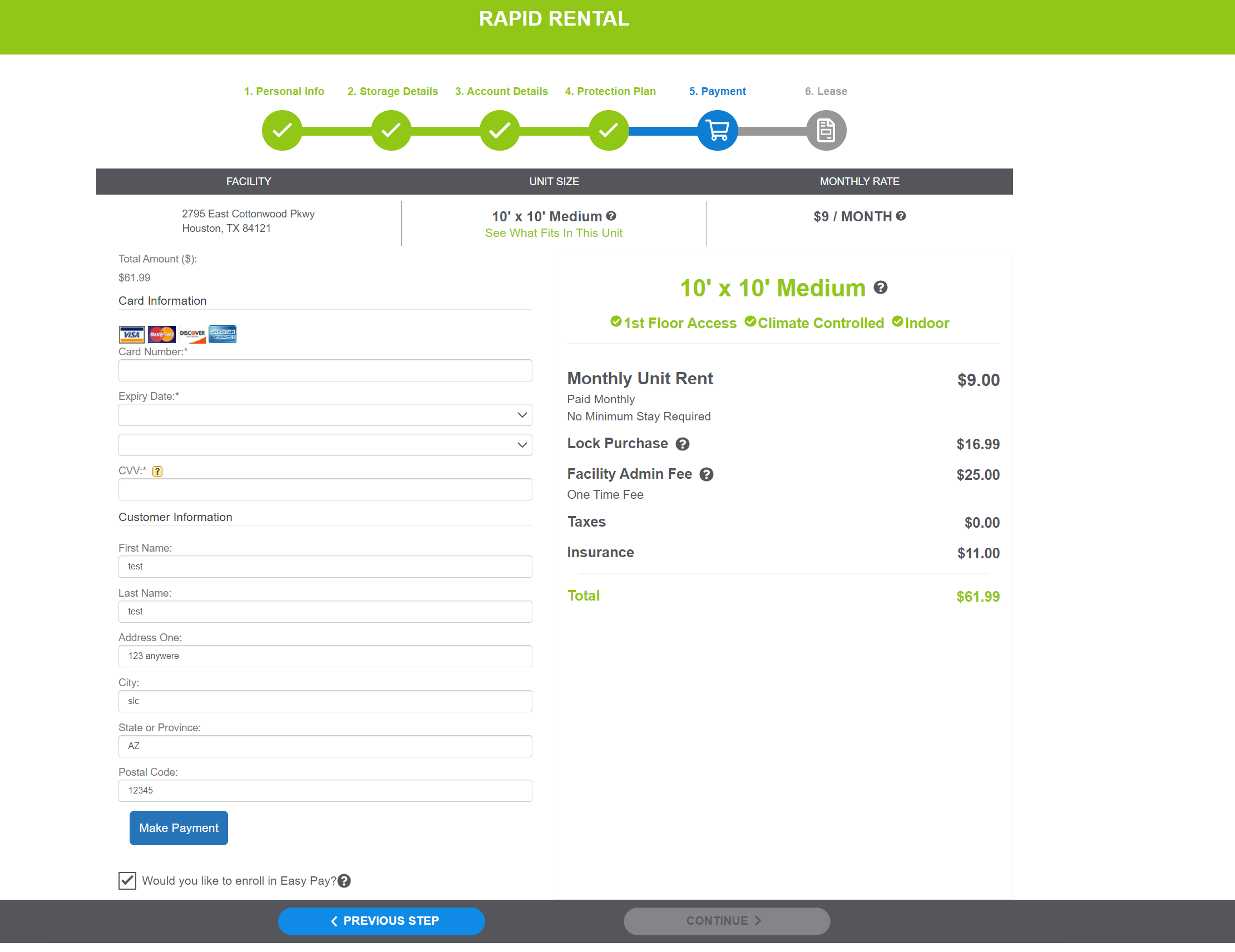Open Facility Admin Fee help icon

pyautogui.click(x=707, y=475)
